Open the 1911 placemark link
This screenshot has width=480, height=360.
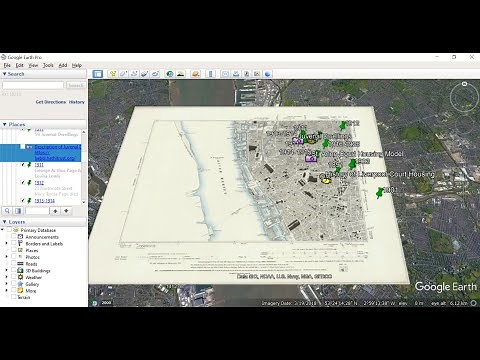point(39,165)
